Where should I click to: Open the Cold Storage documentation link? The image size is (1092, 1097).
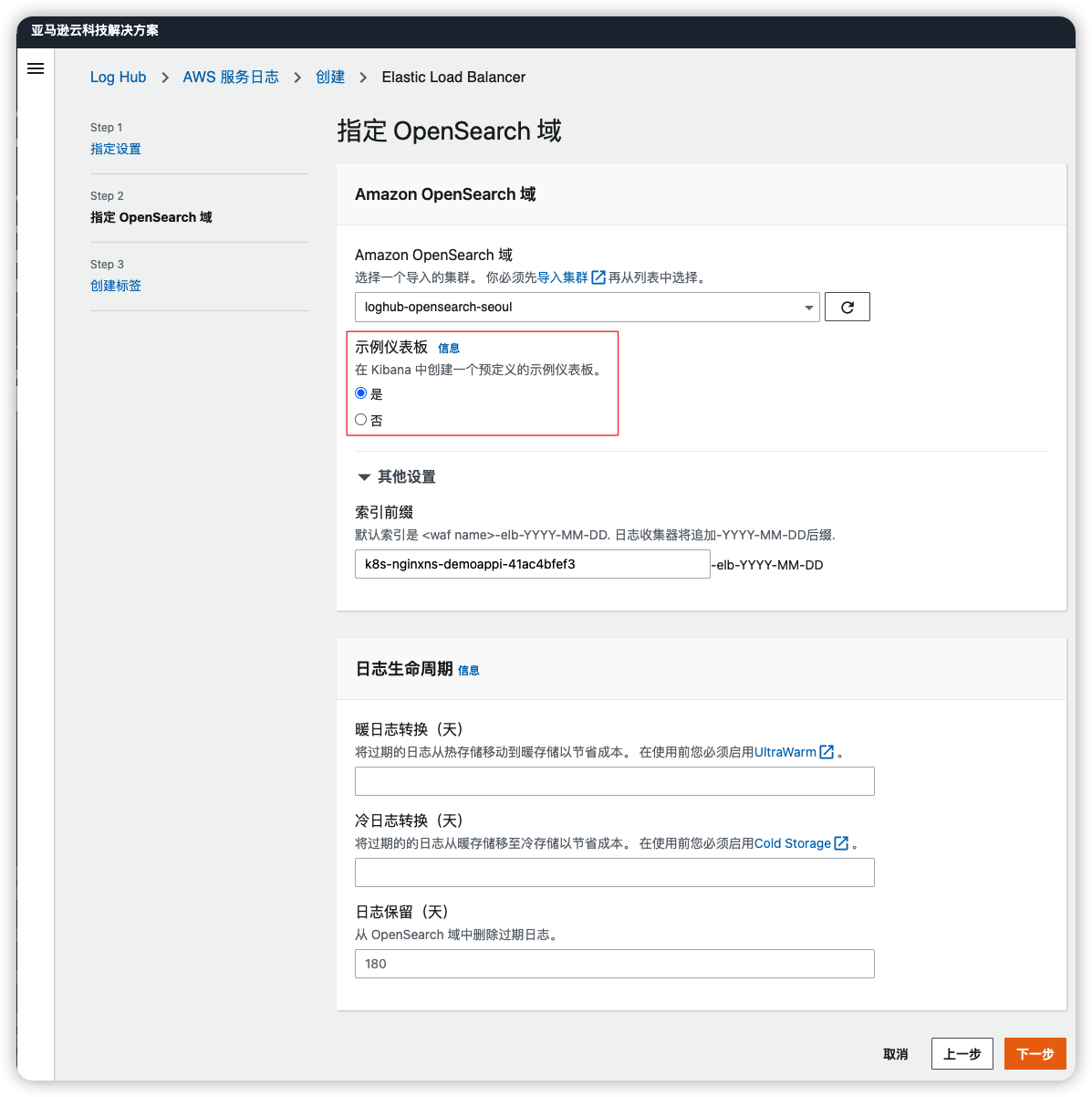pyautogui.click(x=793, y=843)
